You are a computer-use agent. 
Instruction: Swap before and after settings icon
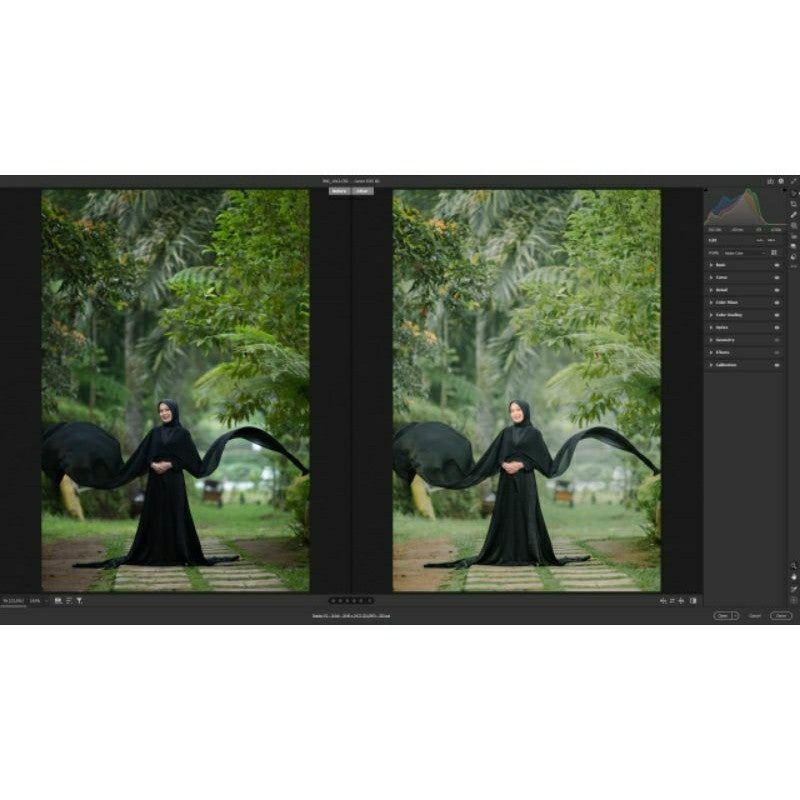pyautogui.click(x=663, y=601)
